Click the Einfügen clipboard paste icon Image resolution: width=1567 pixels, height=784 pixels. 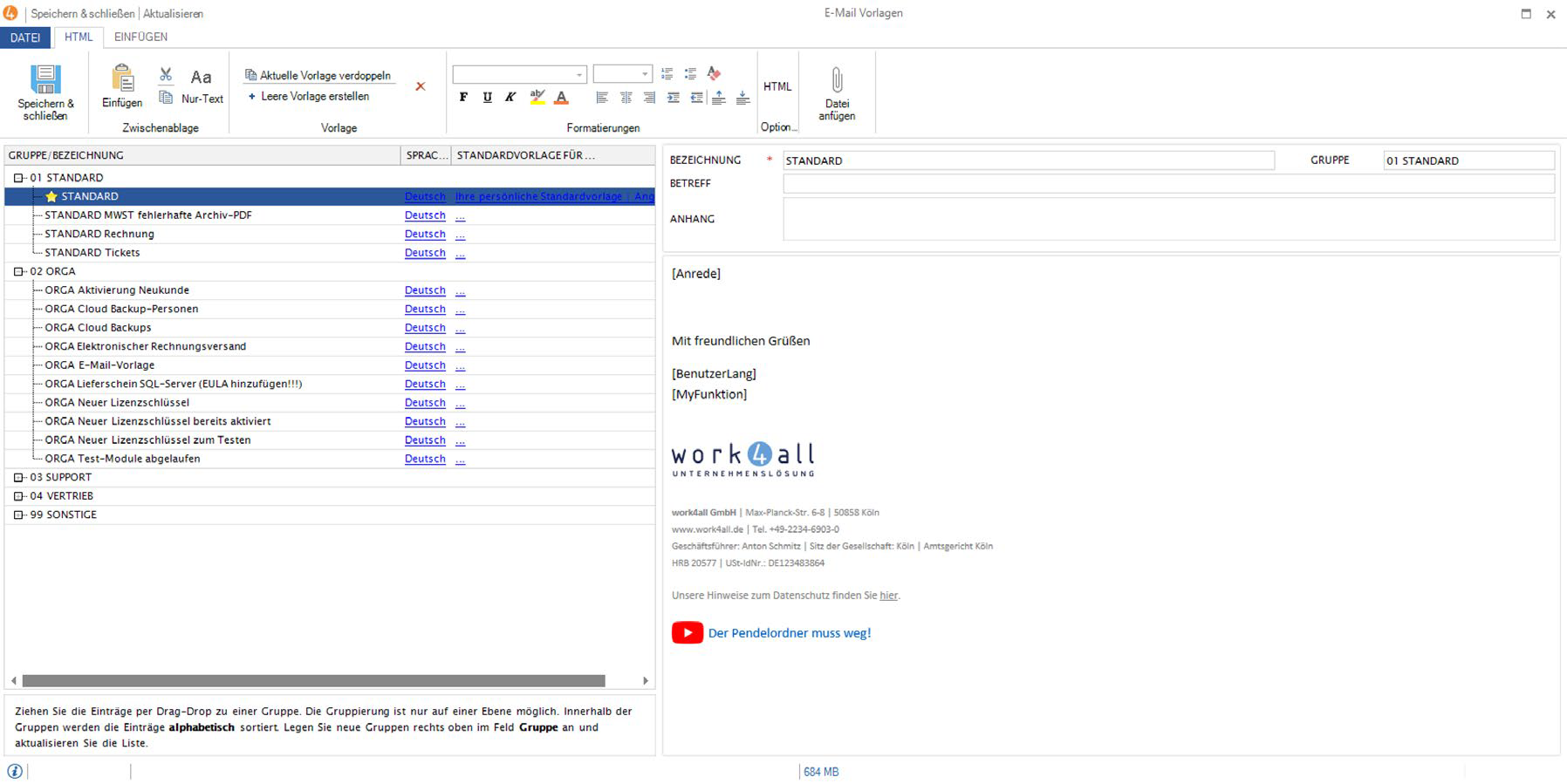pyautogui.click(x=122, y=79)
